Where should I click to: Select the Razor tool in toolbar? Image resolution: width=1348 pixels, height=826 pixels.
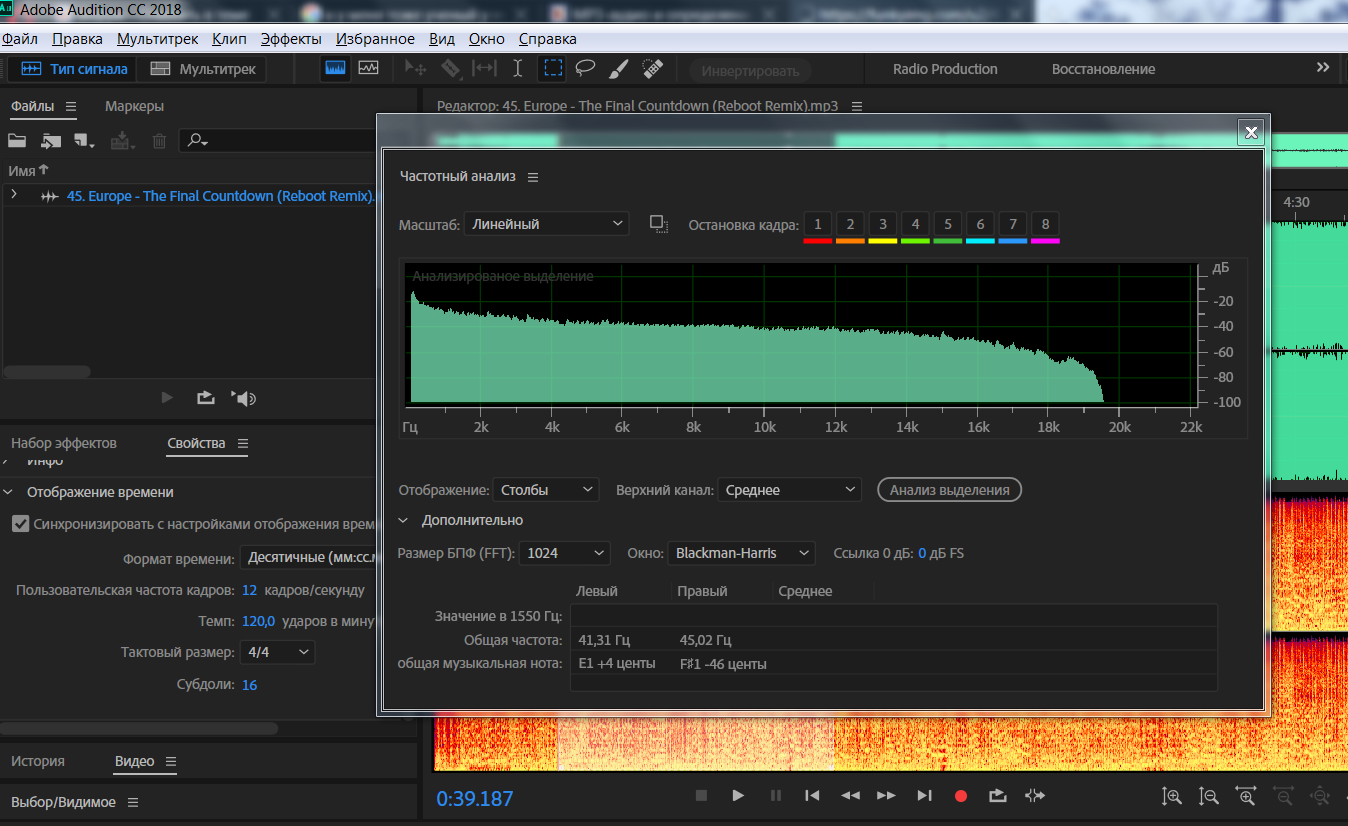tap(450, 69)
